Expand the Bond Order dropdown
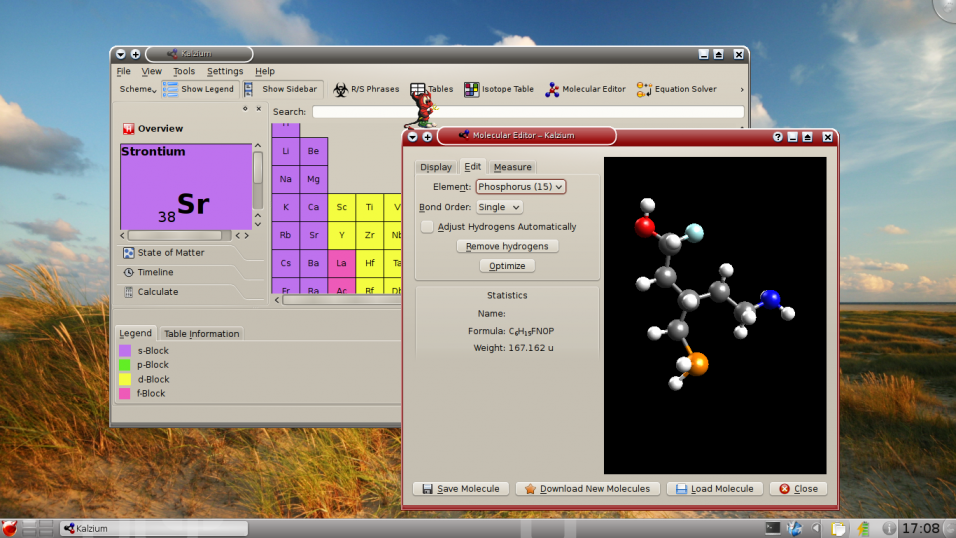 point(499,207)
